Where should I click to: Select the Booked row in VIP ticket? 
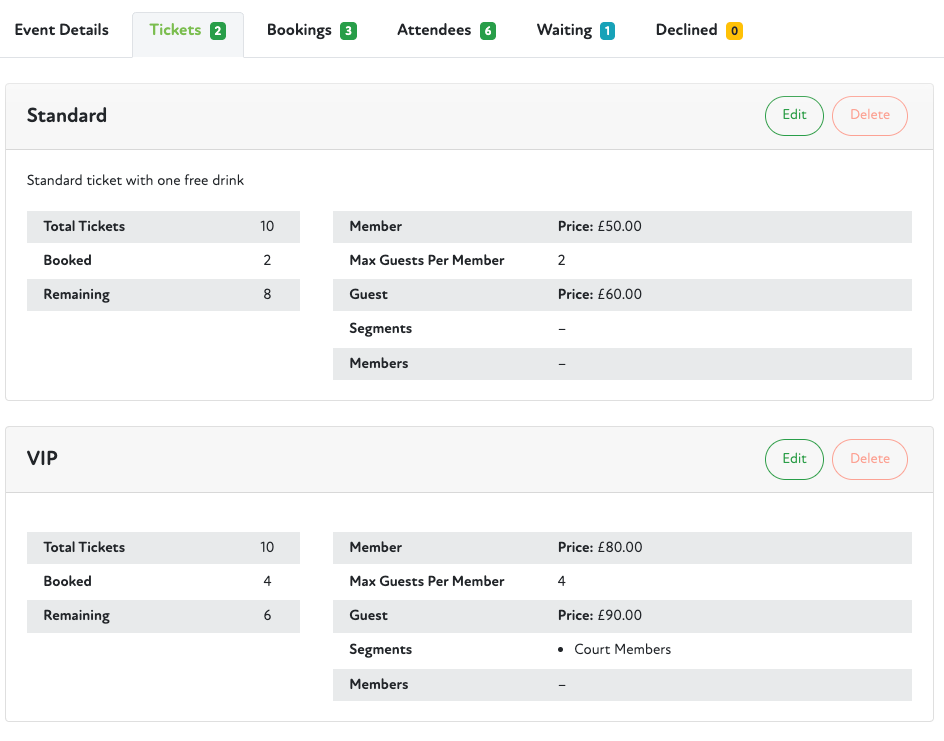click(163, 581)
